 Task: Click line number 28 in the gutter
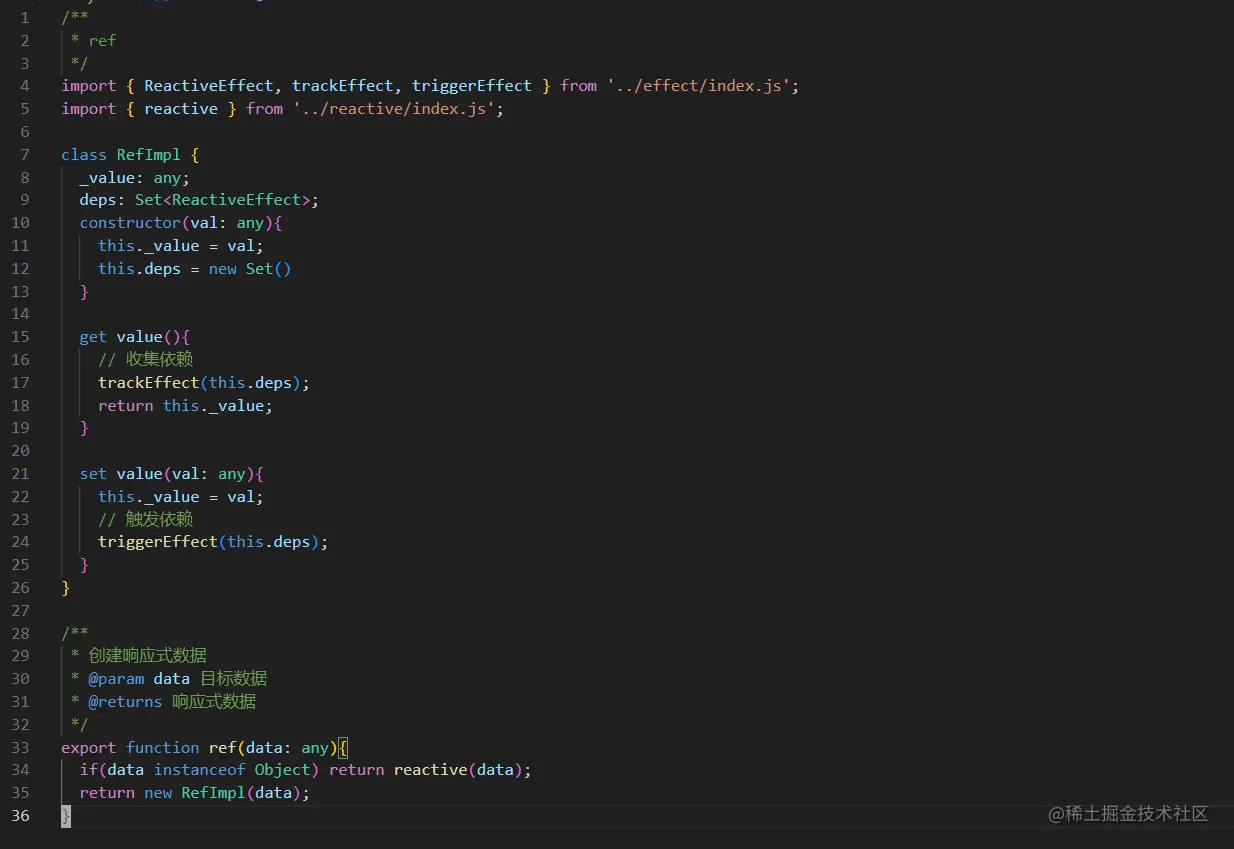(x=21, y=633)
